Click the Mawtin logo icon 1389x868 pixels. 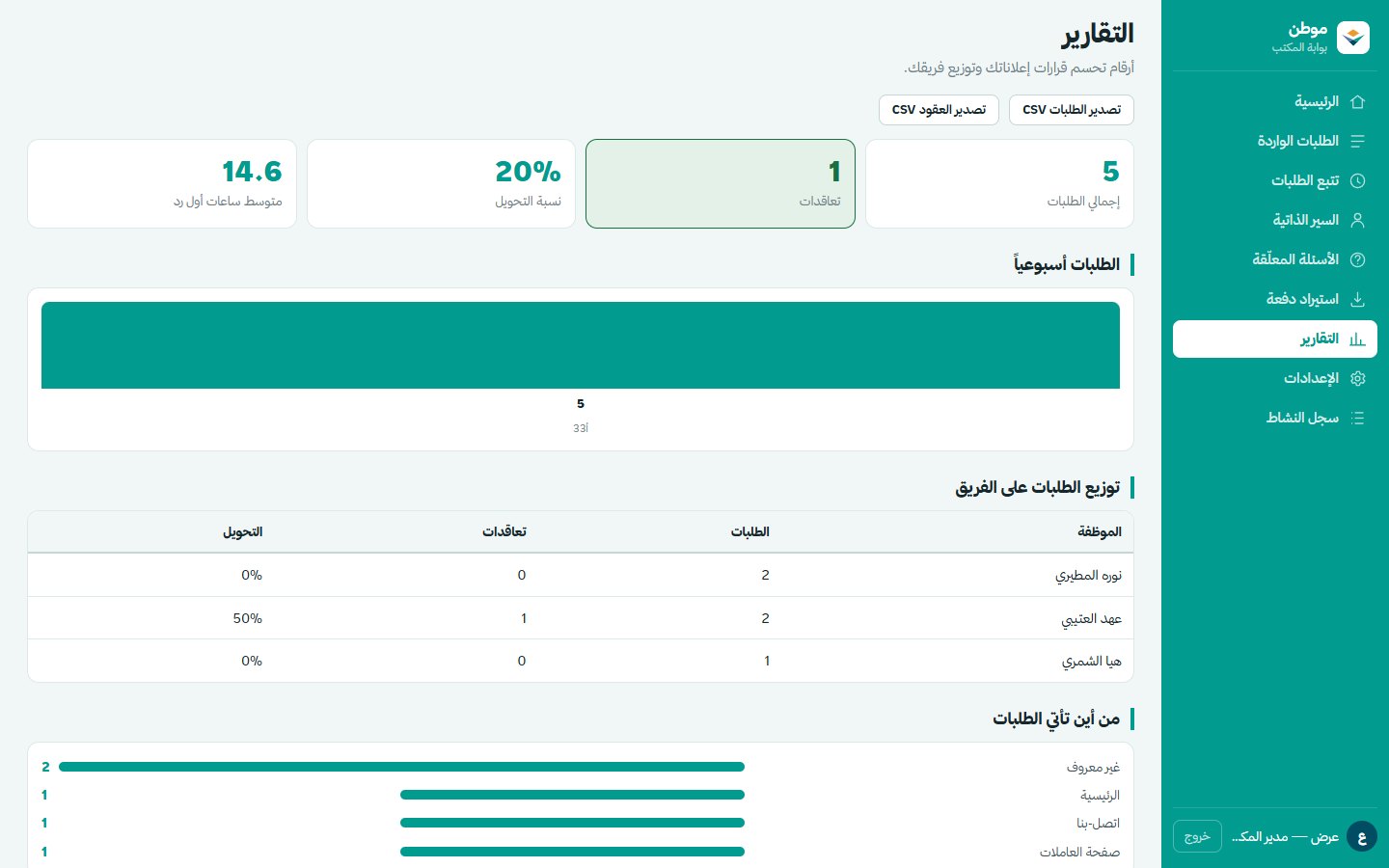tap(1353, 38)
